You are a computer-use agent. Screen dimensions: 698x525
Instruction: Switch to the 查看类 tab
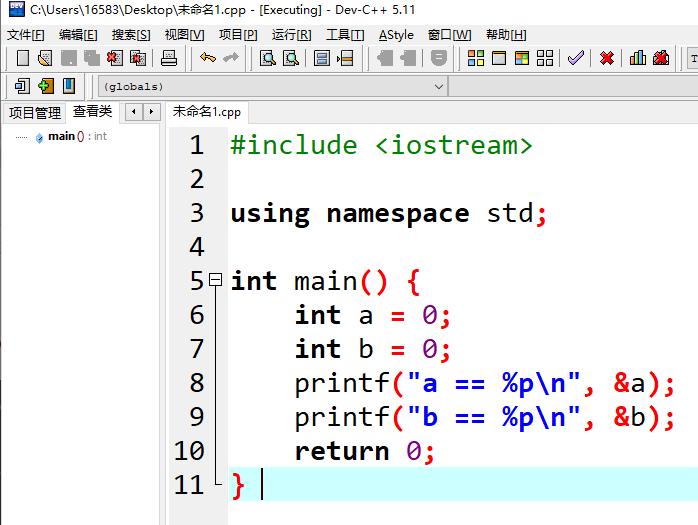[x=93, y=111]
